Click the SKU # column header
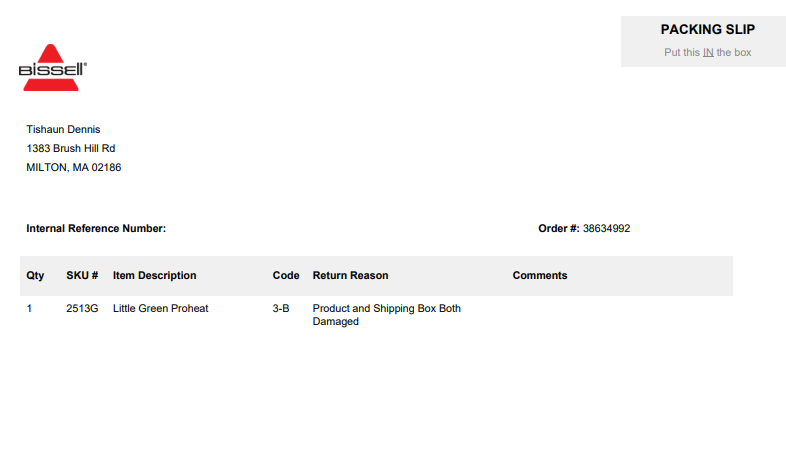The width and height of the screenshot is (786, 466). coord(82,276)
